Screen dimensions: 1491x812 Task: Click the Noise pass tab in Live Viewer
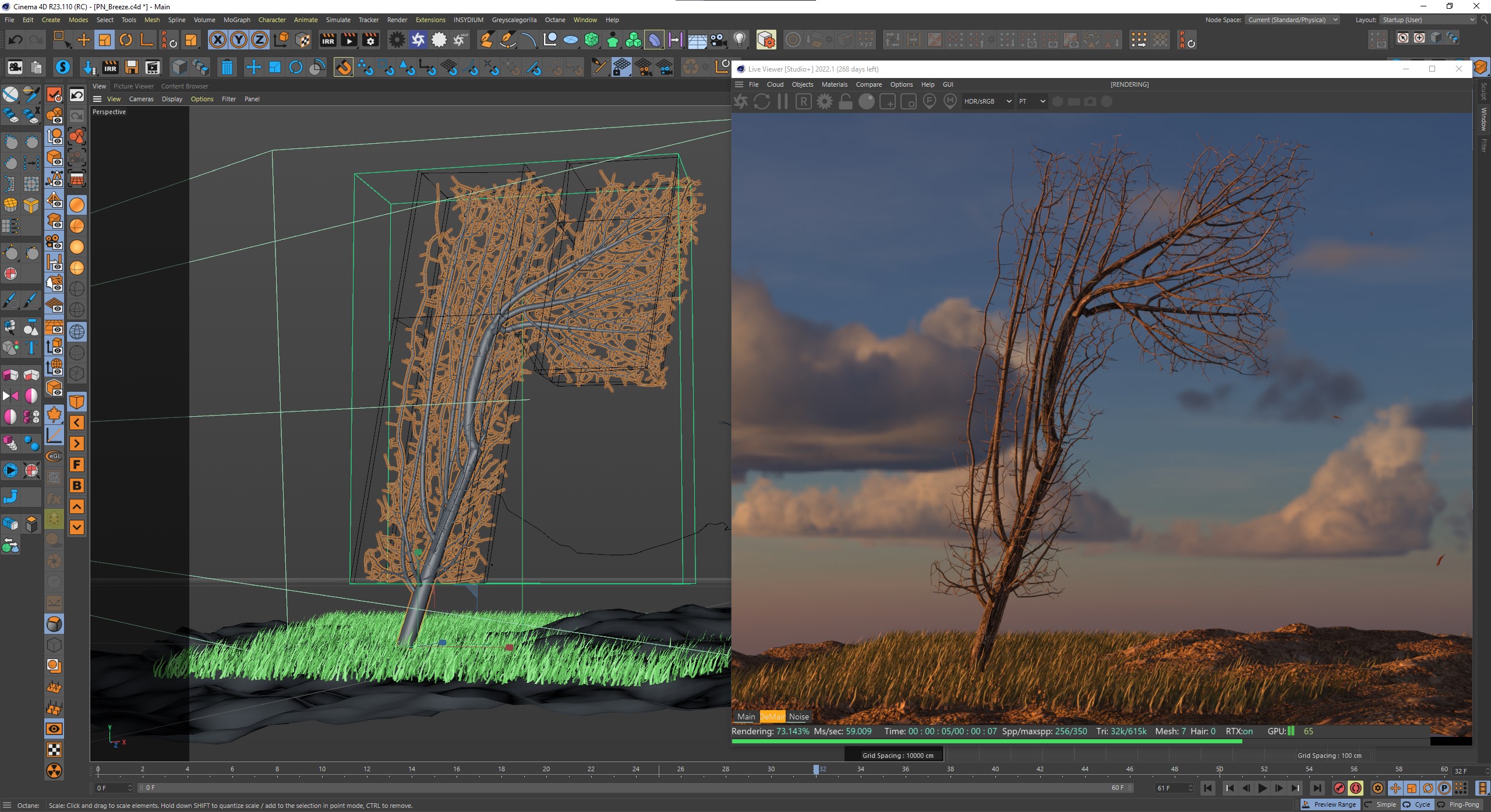click(x=799, y=717)
